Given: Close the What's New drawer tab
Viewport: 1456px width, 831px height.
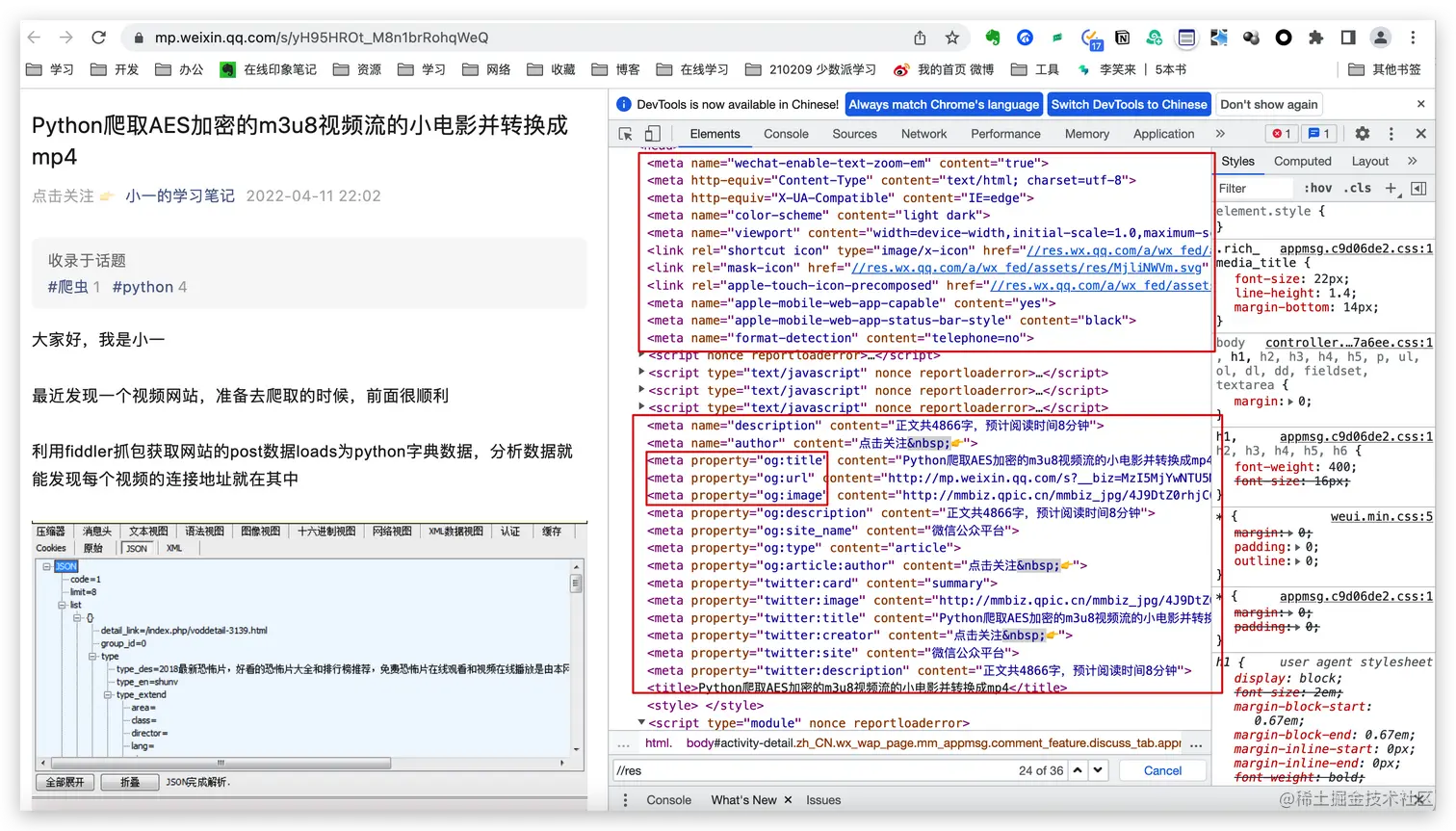Looking at the screenshot, I should coord(788,800).
